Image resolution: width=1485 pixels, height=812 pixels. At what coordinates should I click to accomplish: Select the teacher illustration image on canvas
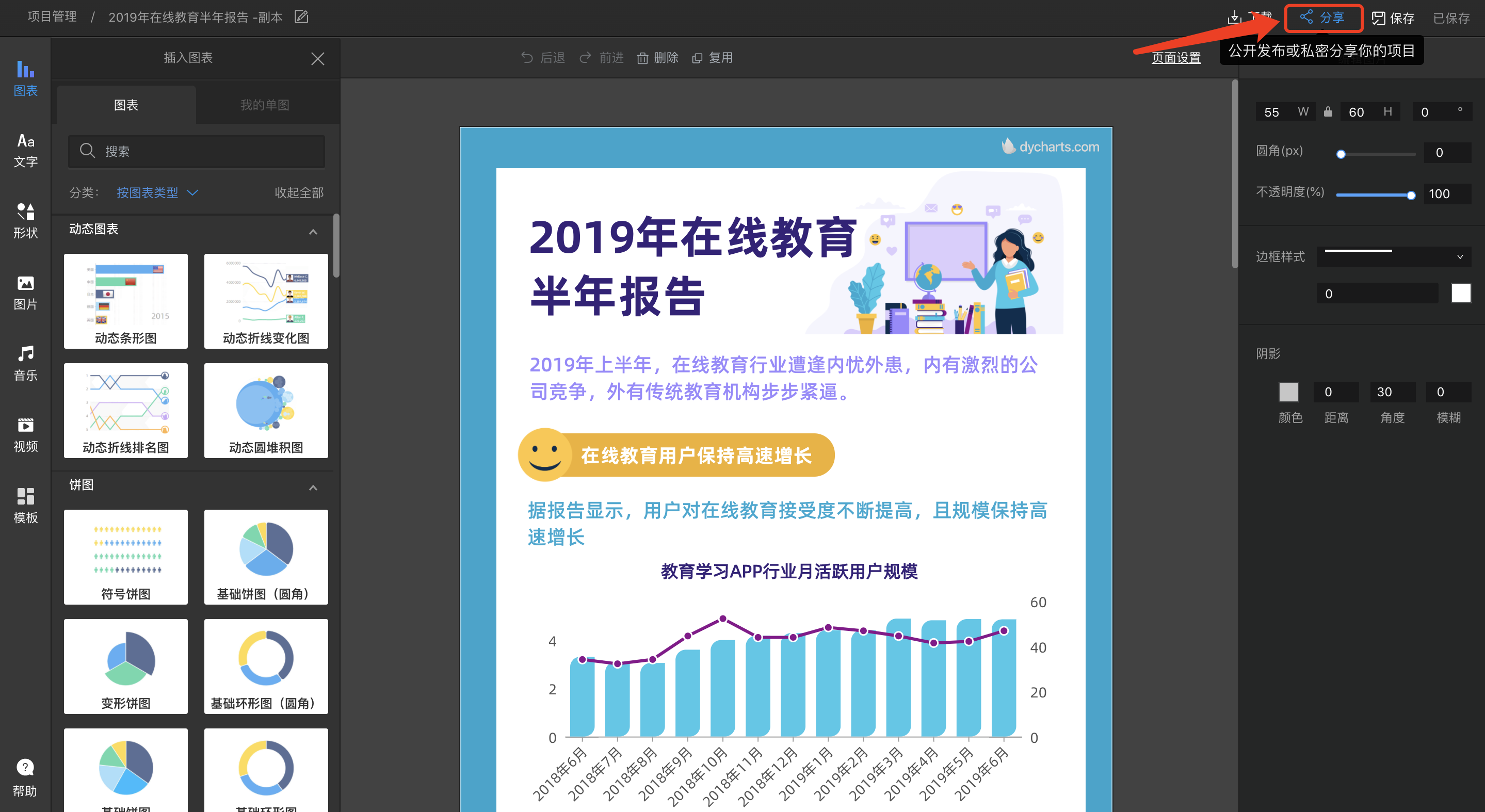[934, 254]
